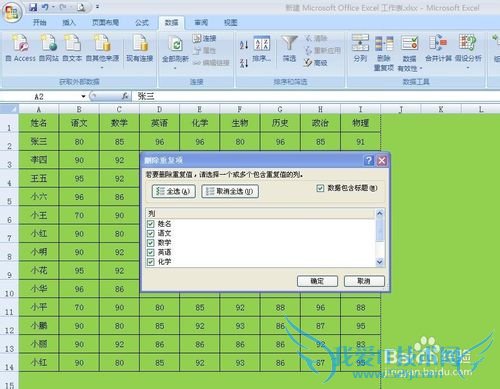The width and height of the screenshot is (500, 389).
Task: Select column A header
Action: [x=39, y=109]
